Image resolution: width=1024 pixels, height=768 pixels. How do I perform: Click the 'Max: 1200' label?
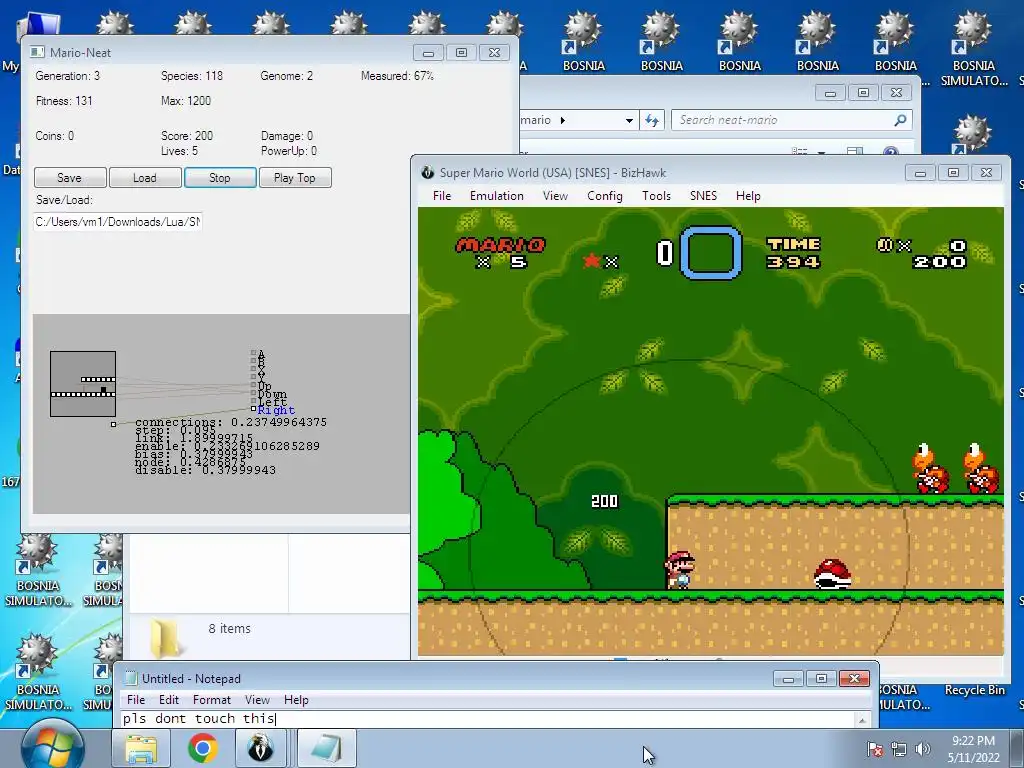186,101
